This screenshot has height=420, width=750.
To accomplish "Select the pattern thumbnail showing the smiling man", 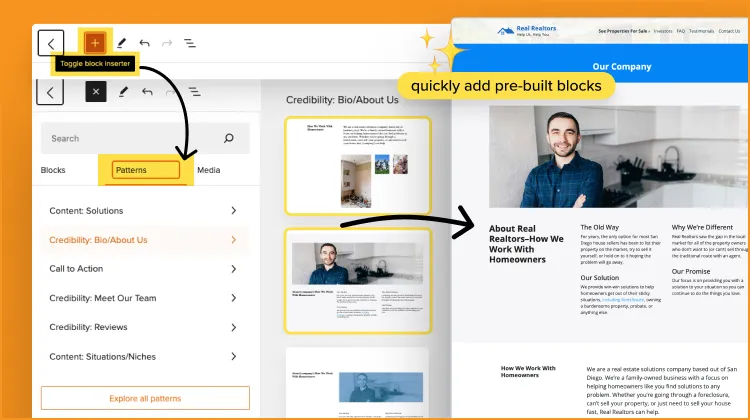I will (x=358, y=280).
